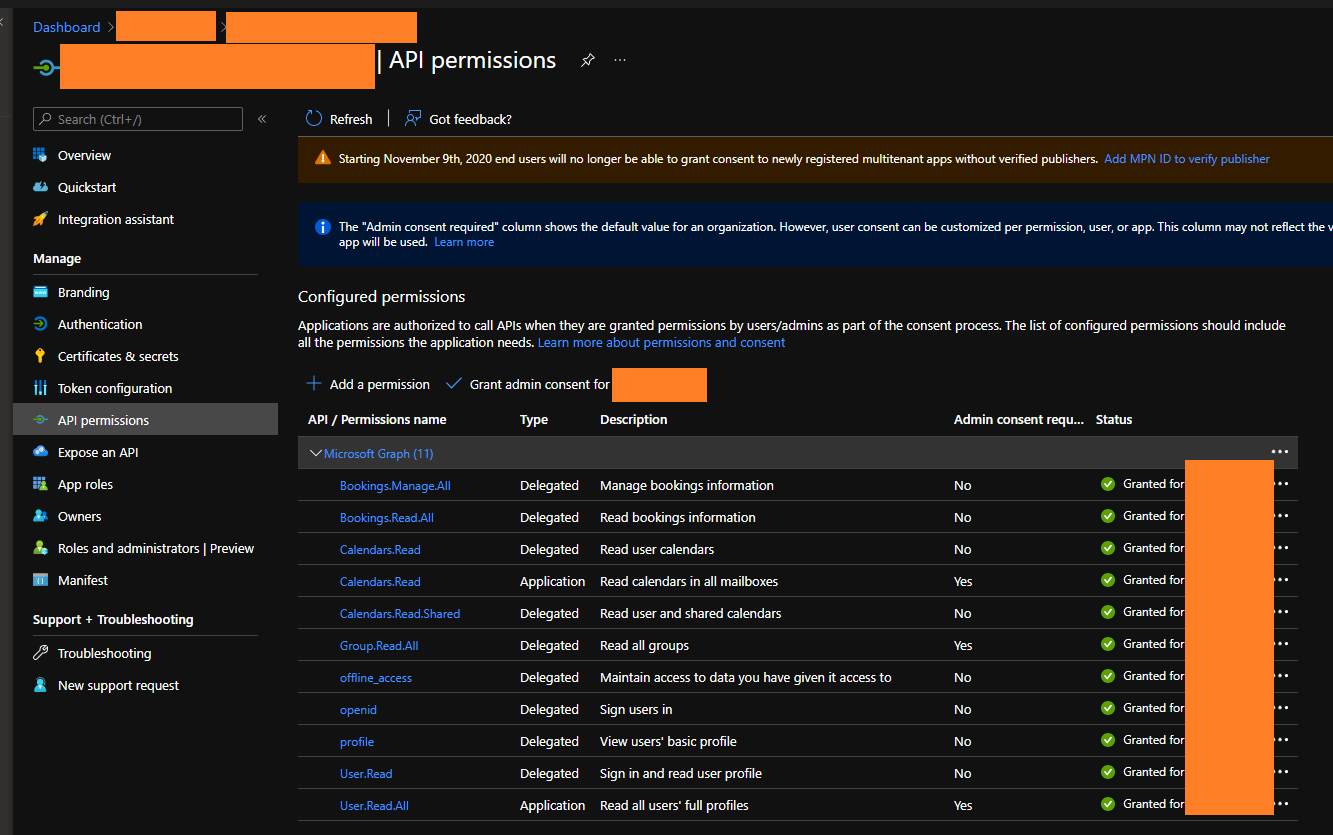The width and height of the screenshot is (1333, 835).
Task: Pin the API permissions page
Action: point(588,61)
